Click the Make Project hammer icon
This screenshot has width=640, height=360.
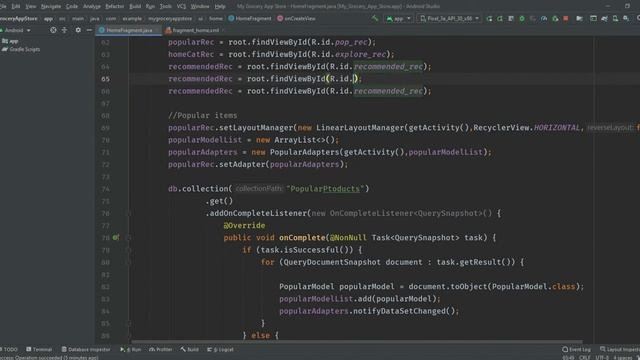pos(375,18)
